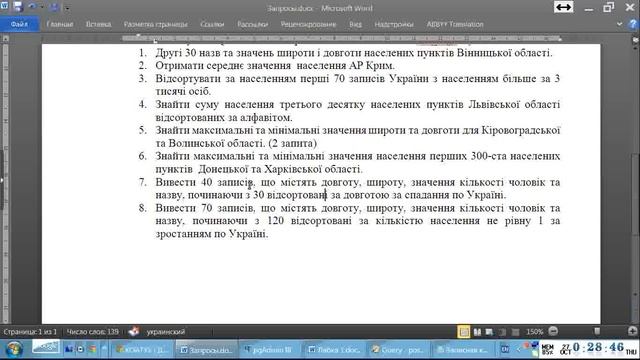The height and width of the screenshot is (360, 640).
Task: Click the MEM indicator widget in the tray
Action: click(x=547, y=350)
